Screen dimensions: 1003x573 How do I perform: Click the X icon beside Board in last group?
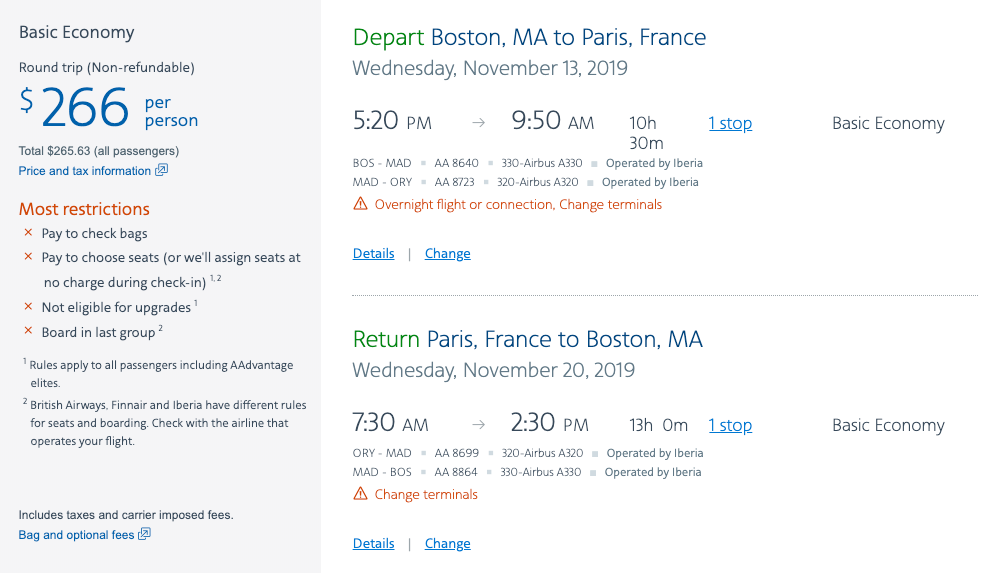pos(28,331)
